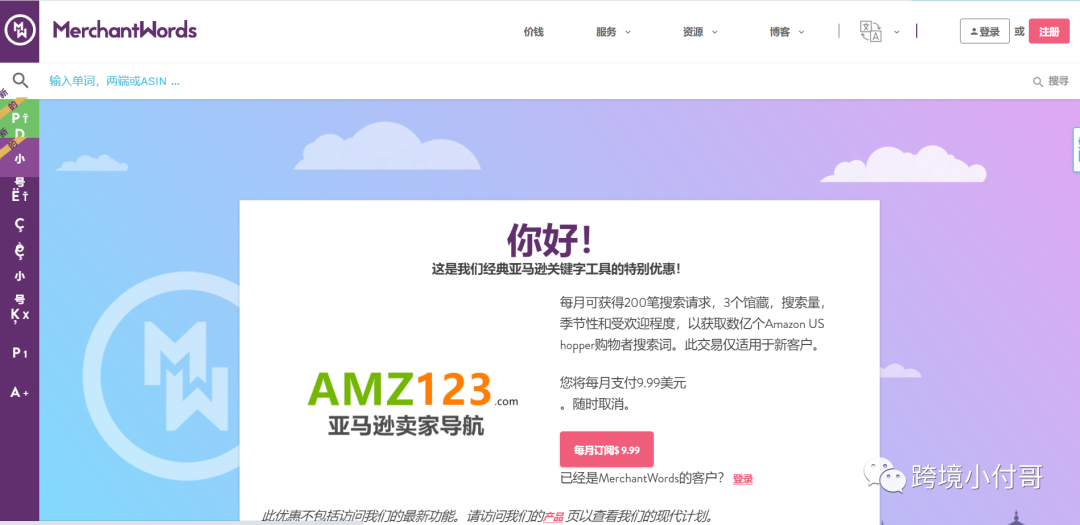Select the 'Ç' sidebar icon

19,225
